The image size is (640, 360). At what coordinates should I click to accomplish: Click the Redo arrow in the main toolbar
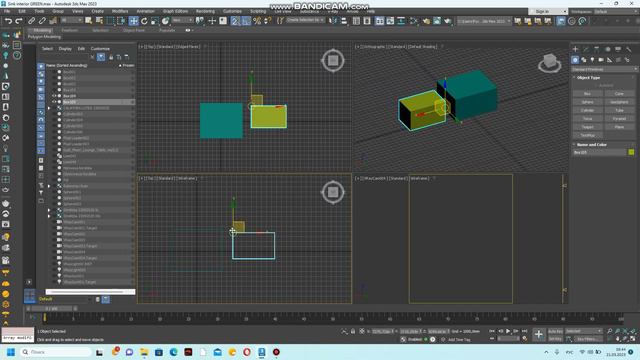pos(19,21)
